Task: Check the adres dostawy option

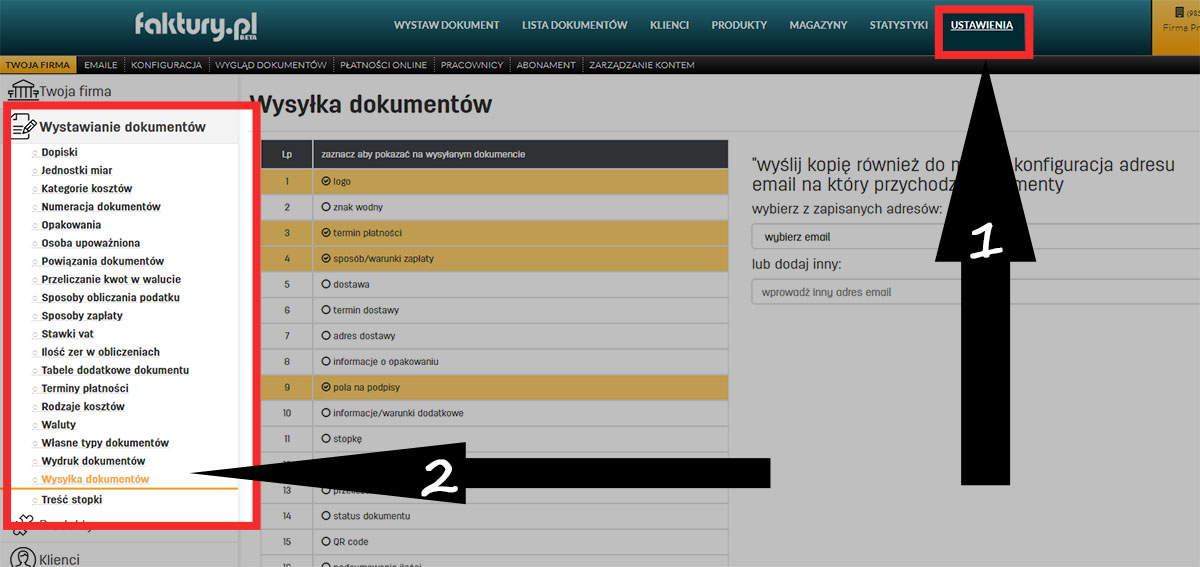Action: 326,336
